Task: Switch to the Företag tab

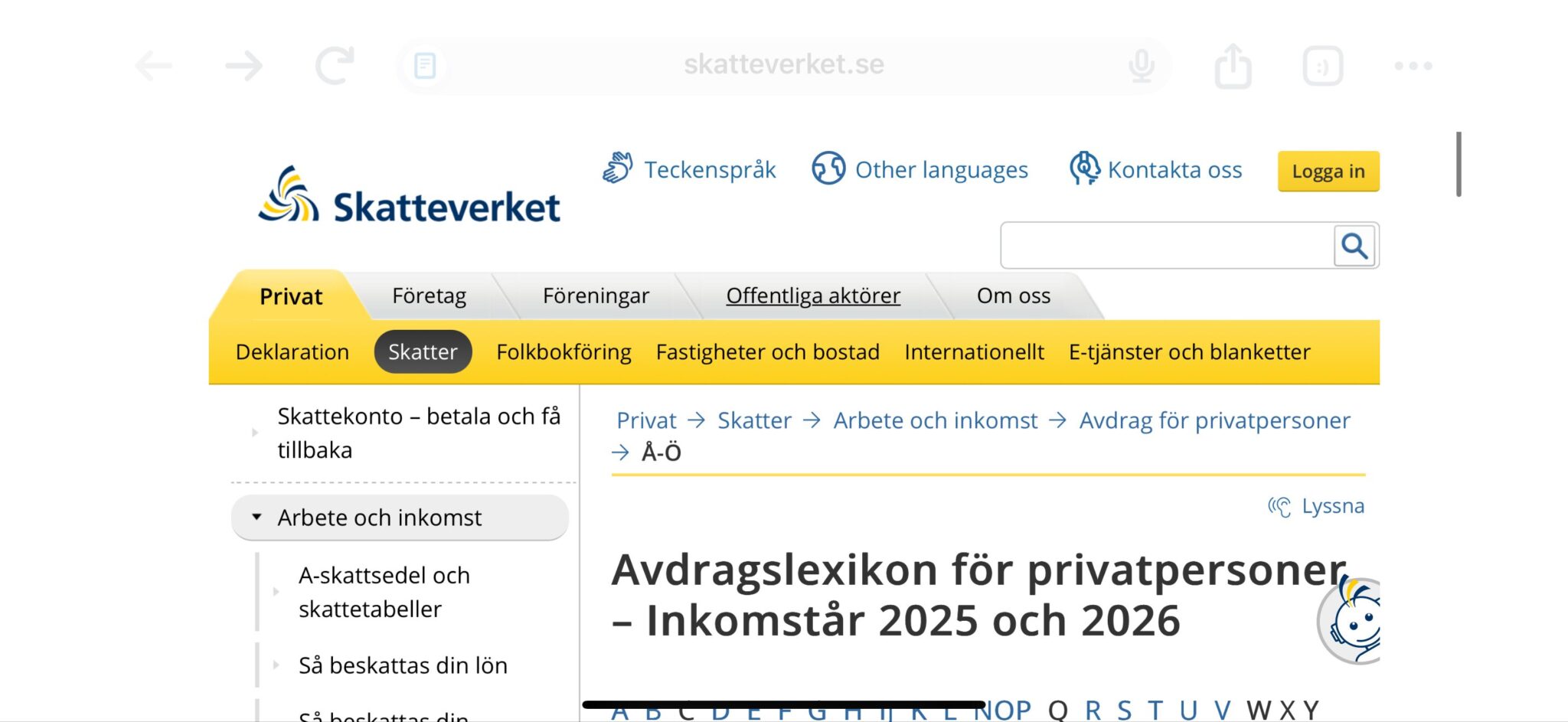Action: (x=429, y=296)
